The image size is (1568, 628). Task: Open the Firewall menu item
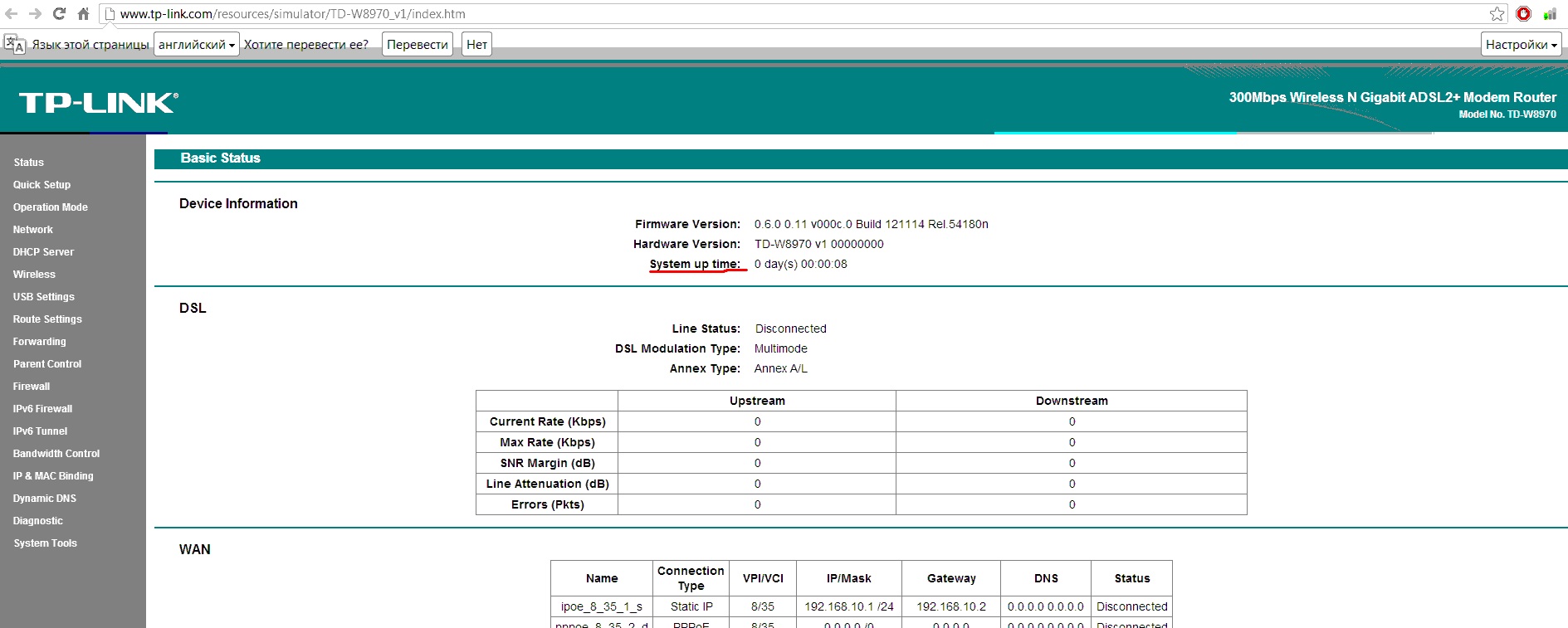pyautogui.click(x=32, y=387)
